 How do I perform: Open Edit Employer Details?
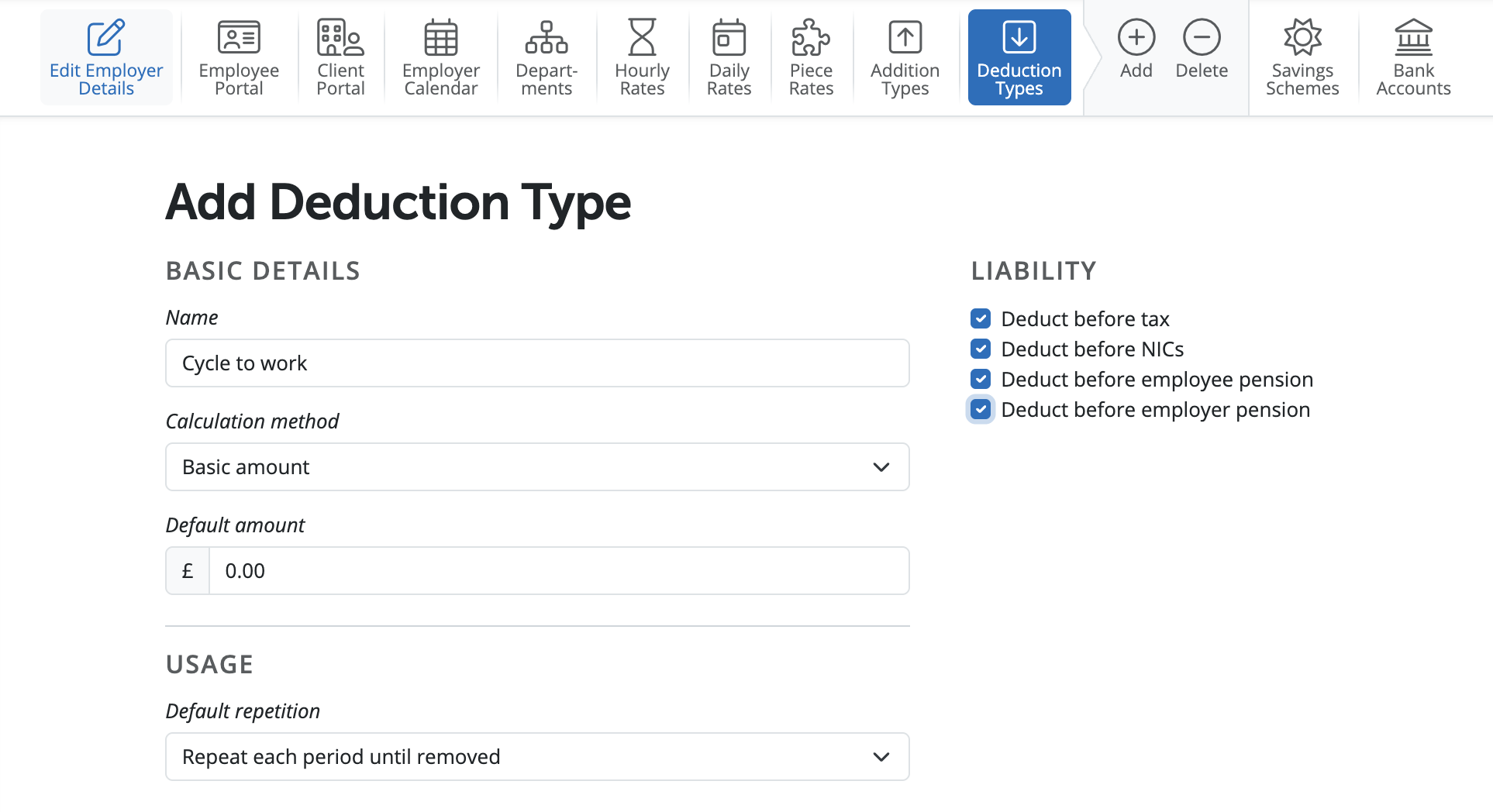[x=106, y=57]
